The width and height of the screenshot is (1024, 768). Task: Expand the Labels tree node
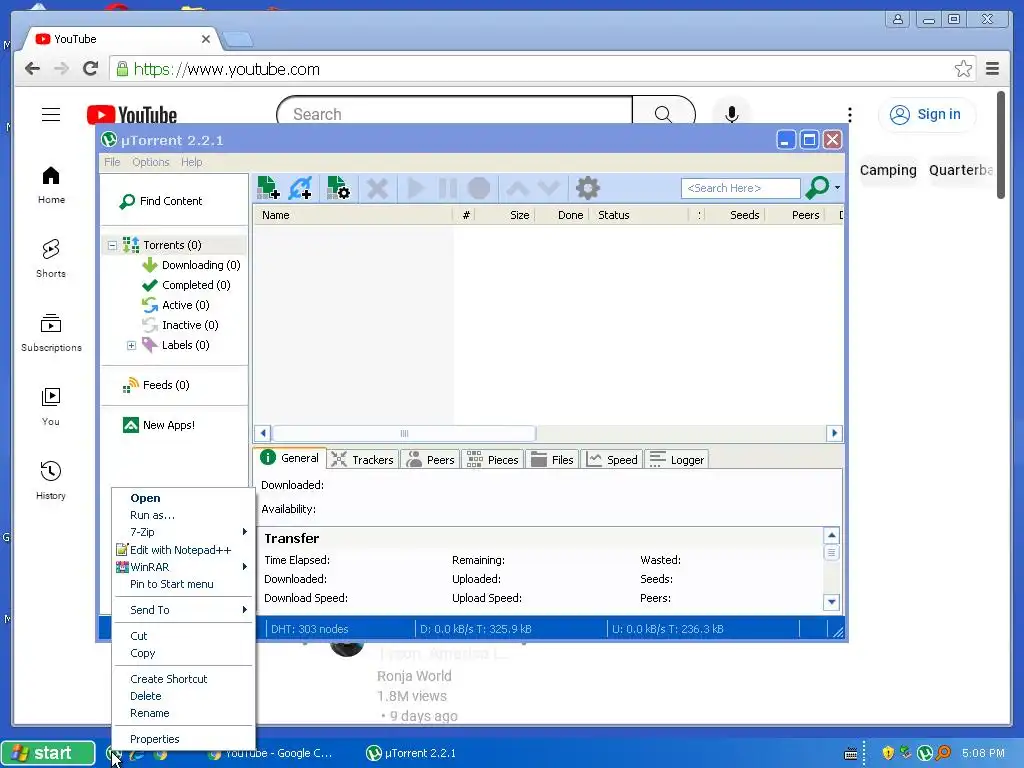(131, 345)
